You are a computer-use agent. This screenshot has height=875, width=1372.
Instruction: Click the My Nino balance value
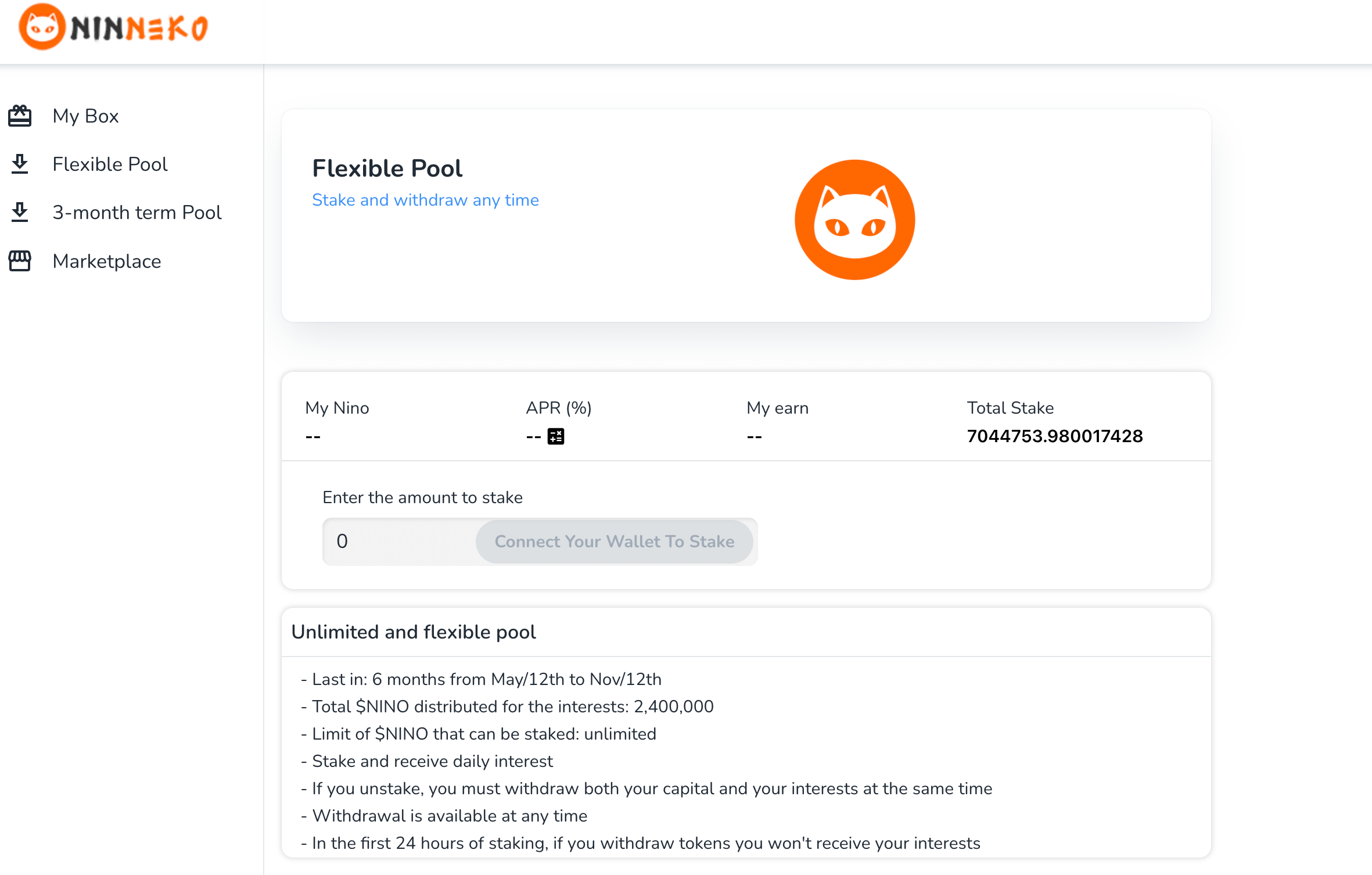click(313, 436)
